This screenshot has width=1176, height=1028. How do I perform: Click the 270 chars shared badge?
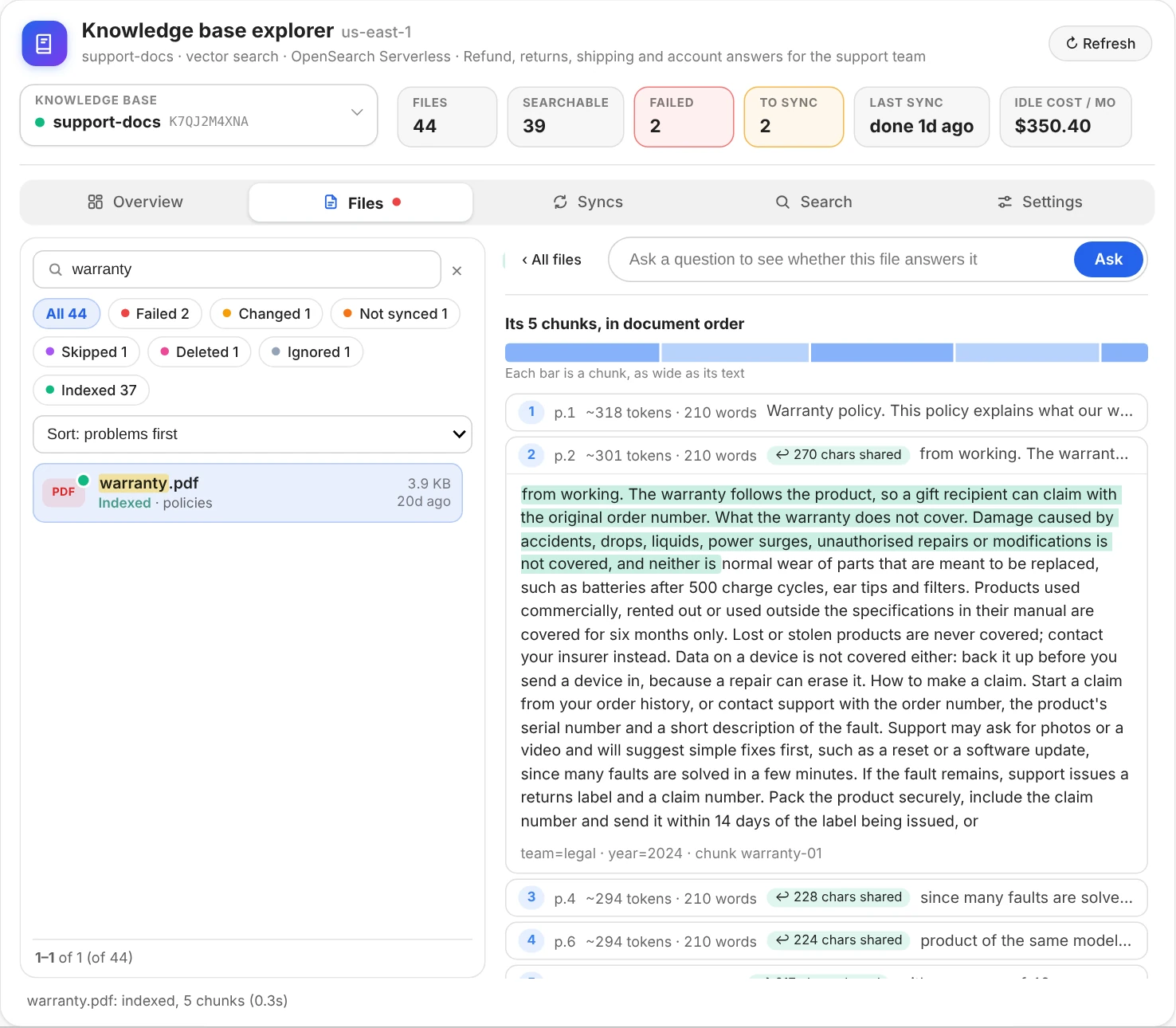click(839, 455)
